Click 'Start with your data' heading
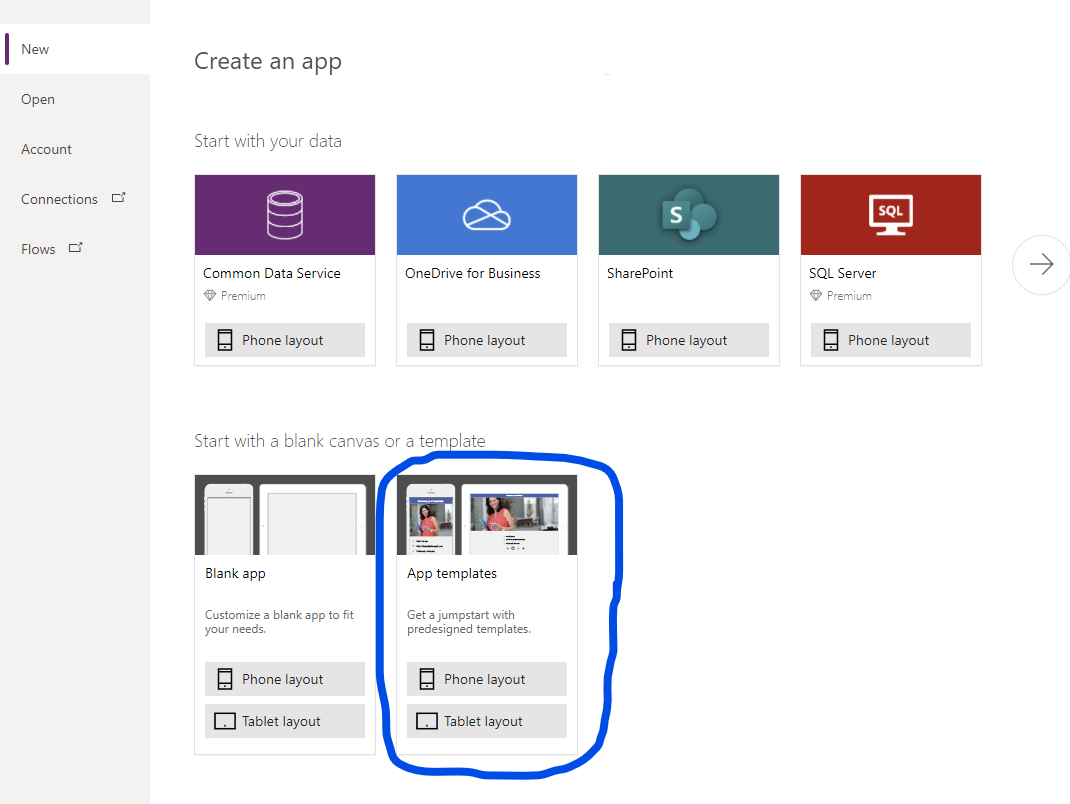 pos(268,141)
